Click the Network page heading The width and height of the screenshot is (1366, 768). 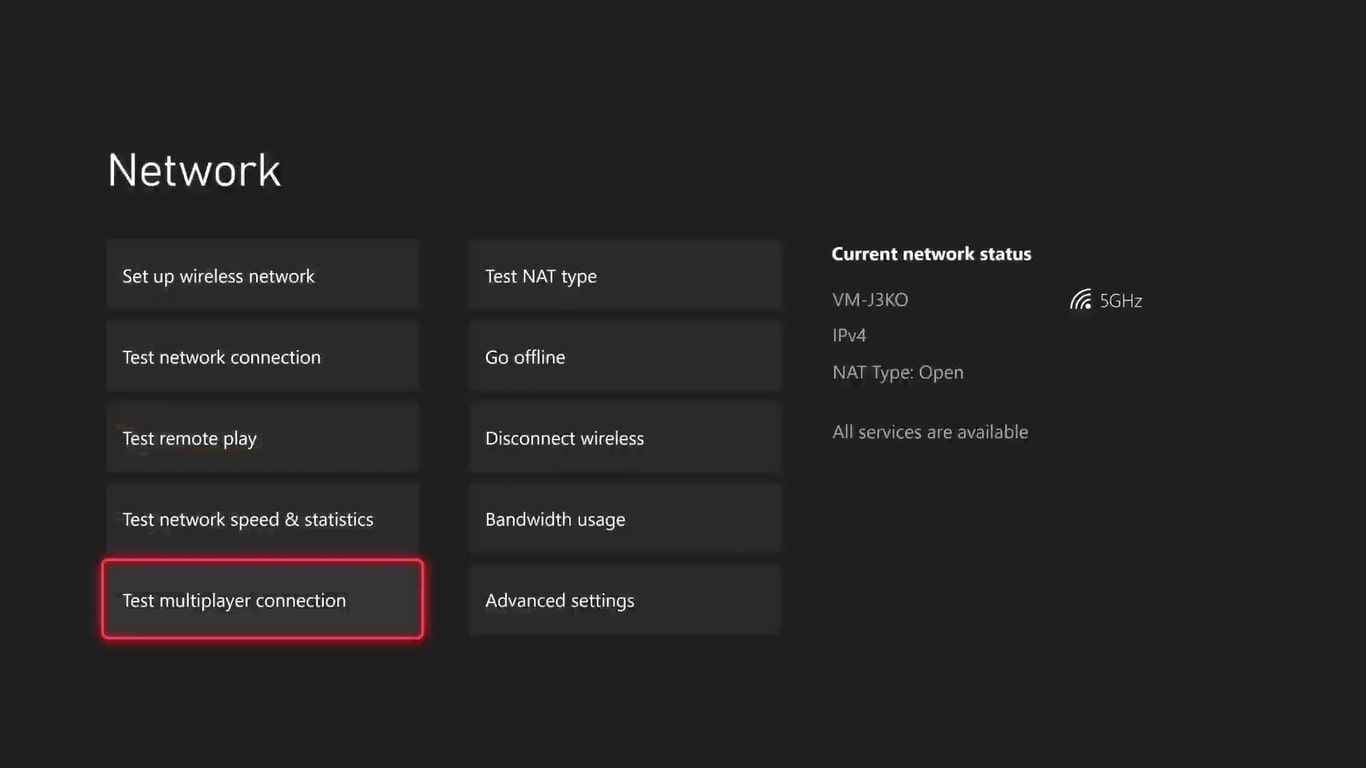(194, 170)
